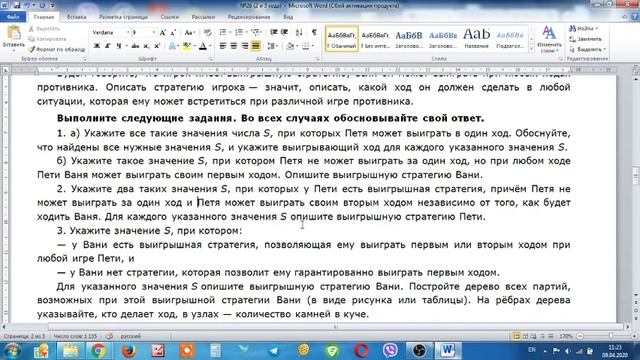Increase paragraph indent
This screenshot has width=640, height=360.
pyautogui.click(x=284, y=32)
